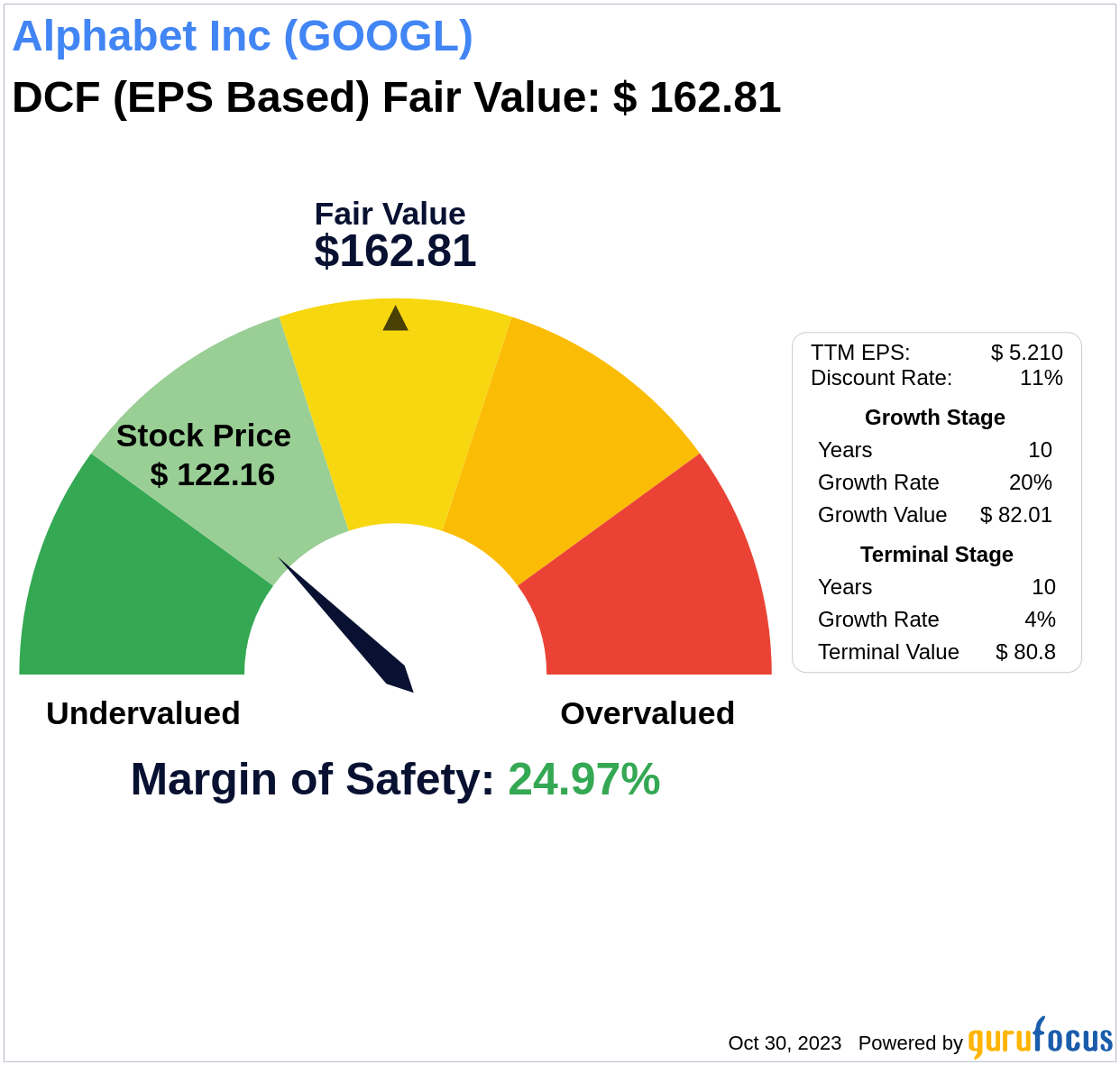
Task: Click the Discount Rate 11% value
Action: [x=1041, y=378]
